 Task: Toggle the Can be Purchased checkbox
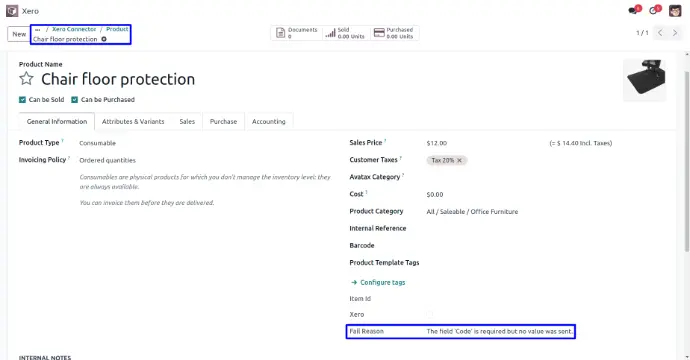(x=74, y=99)
